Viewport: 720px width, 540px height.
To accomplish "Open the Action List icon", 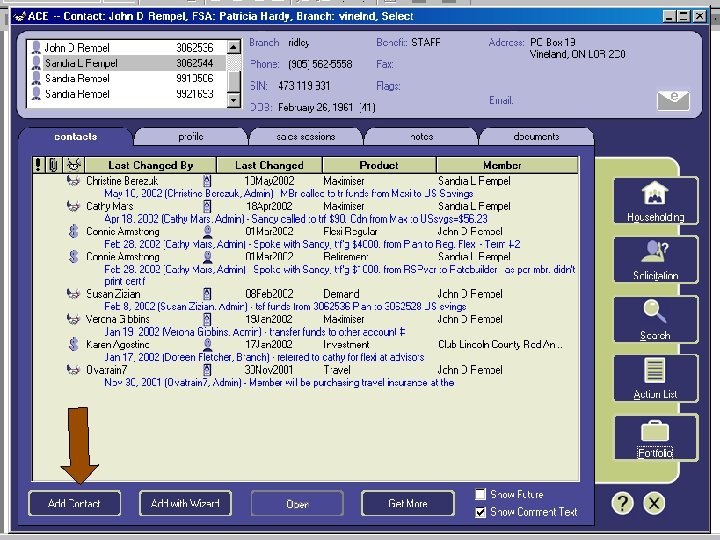I will 655,378.
